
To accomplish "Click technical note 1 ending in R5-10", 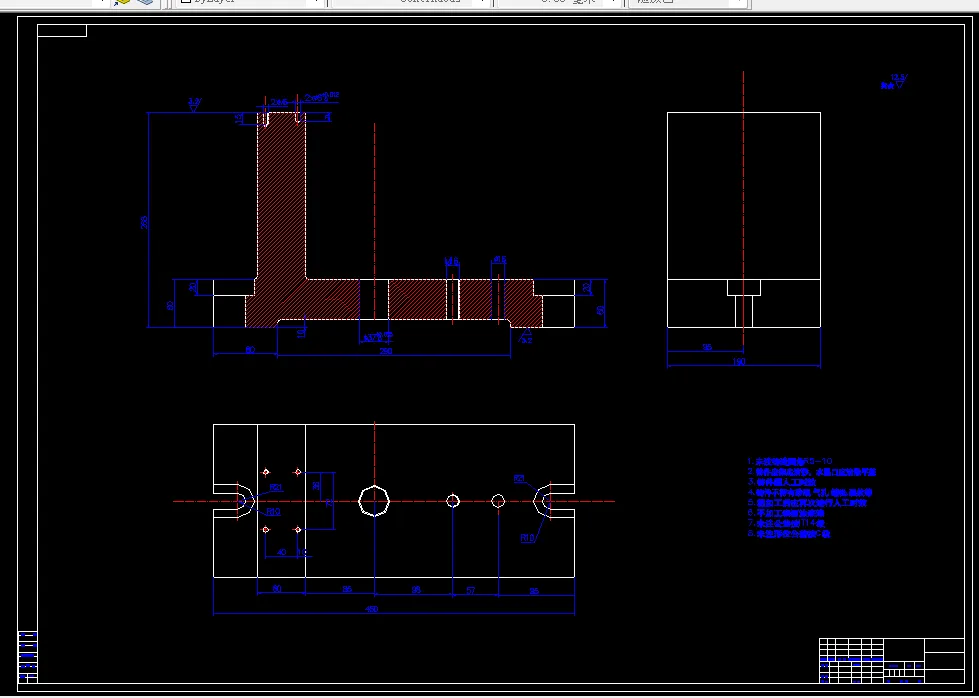I will [x=790, y=461].
